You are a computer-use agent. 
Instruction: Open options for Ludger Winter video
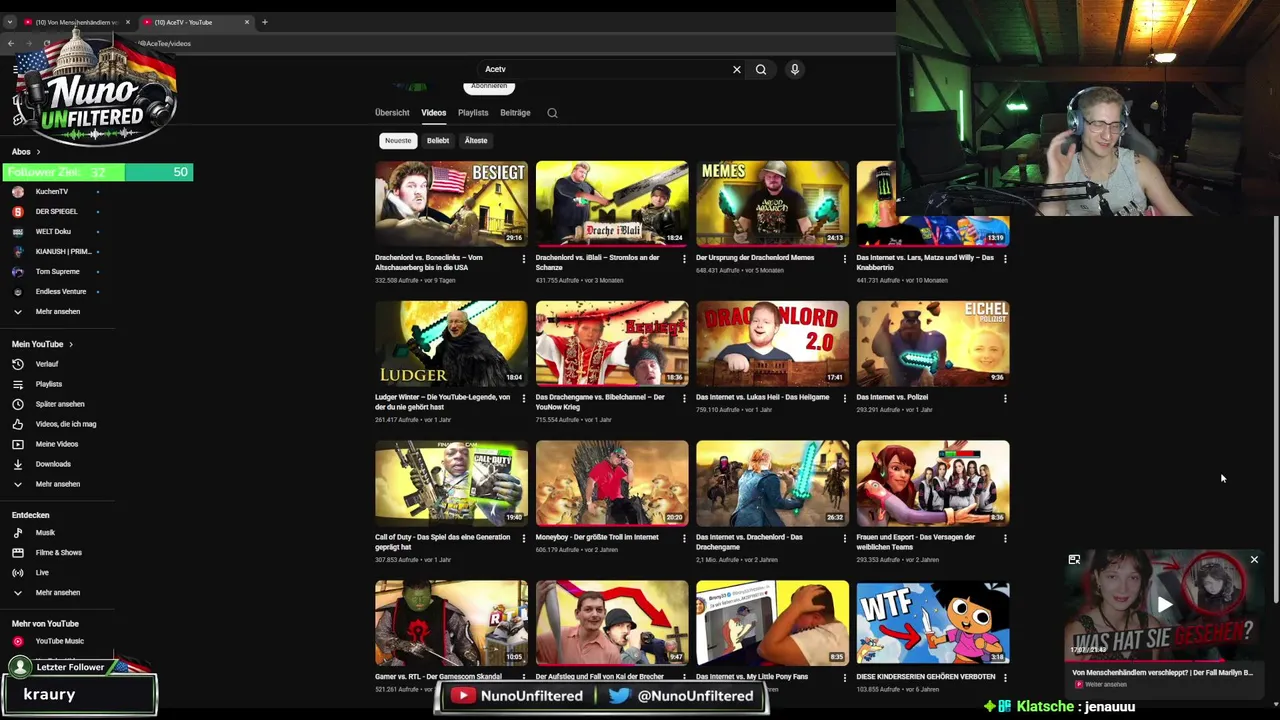(x=523, y=398)
